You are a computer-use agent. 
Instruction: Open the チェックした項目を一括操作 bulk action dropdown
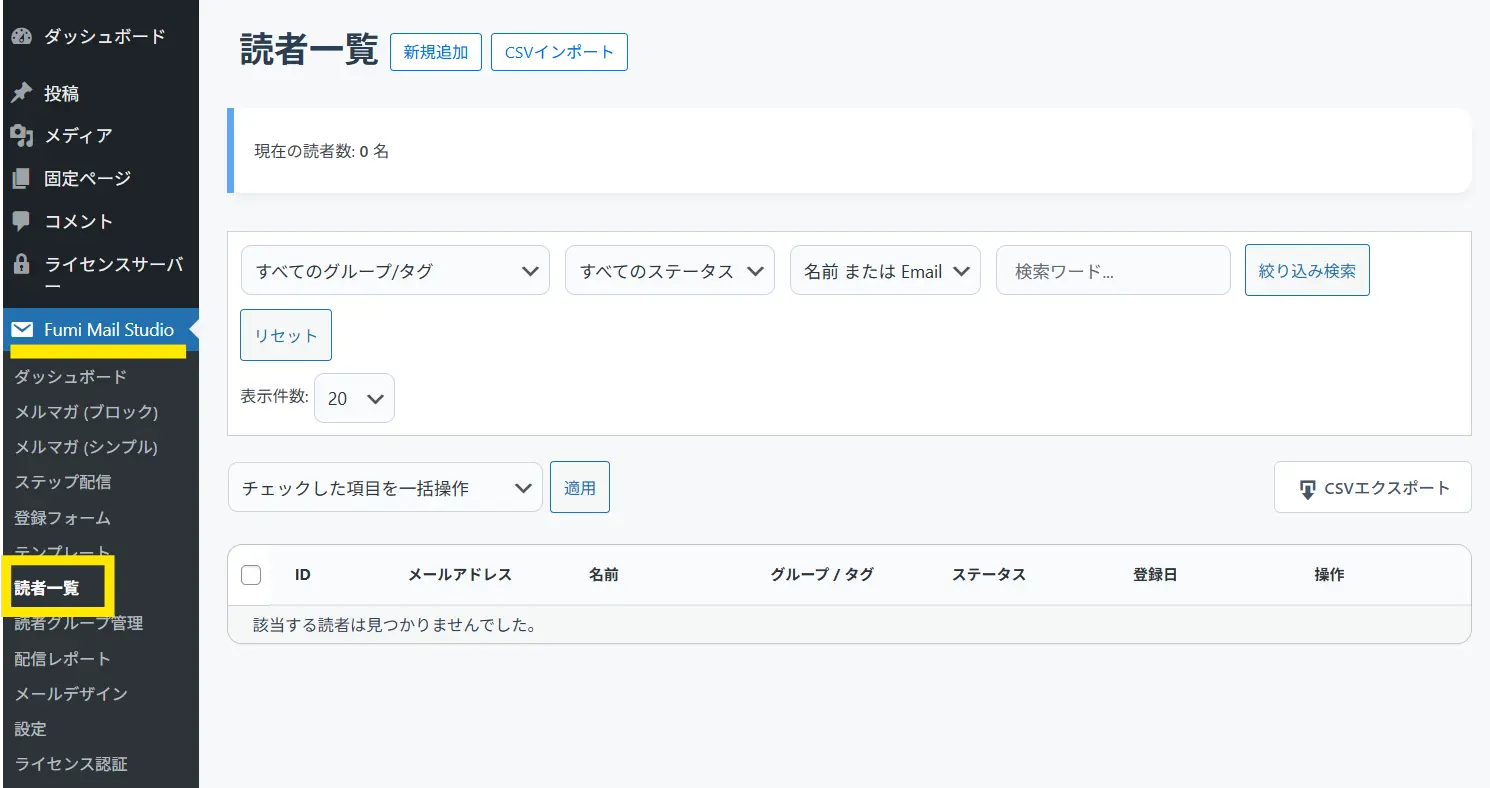coord(385,488)
